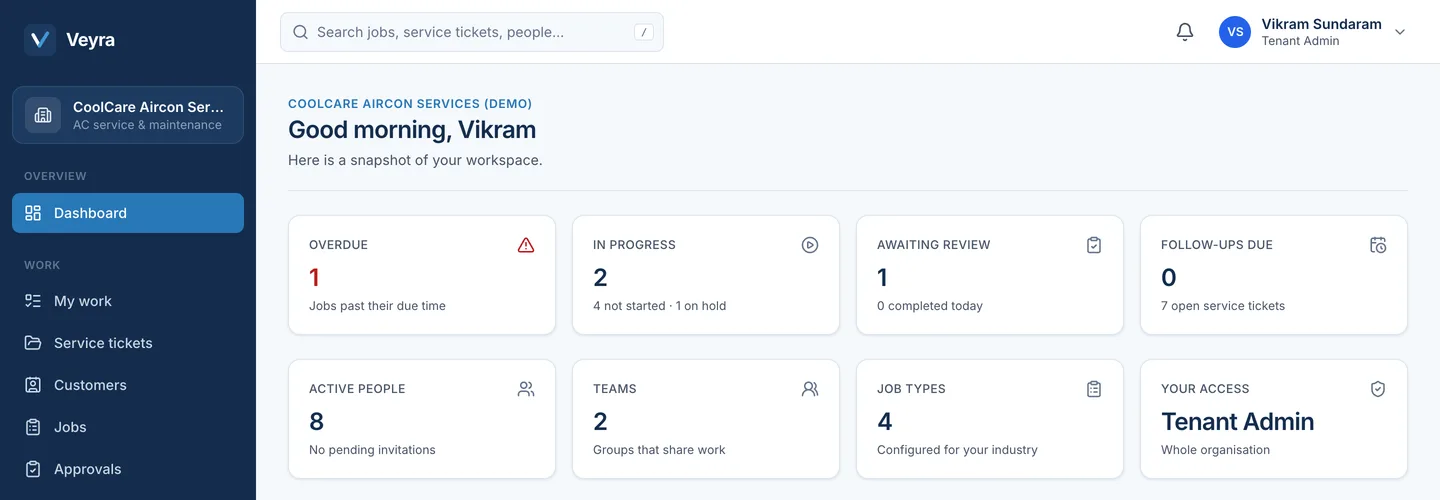
Task: Click the COOLCARE AIRCON SERVICES (DEMO) label
Action: pyautogui.click(x=410, y=104)
